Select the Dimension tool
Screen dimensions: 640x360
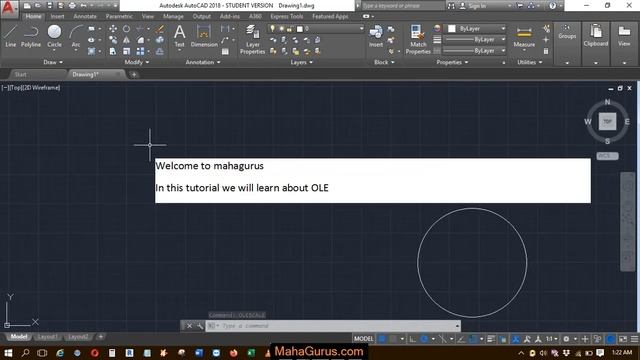[204, 36]
